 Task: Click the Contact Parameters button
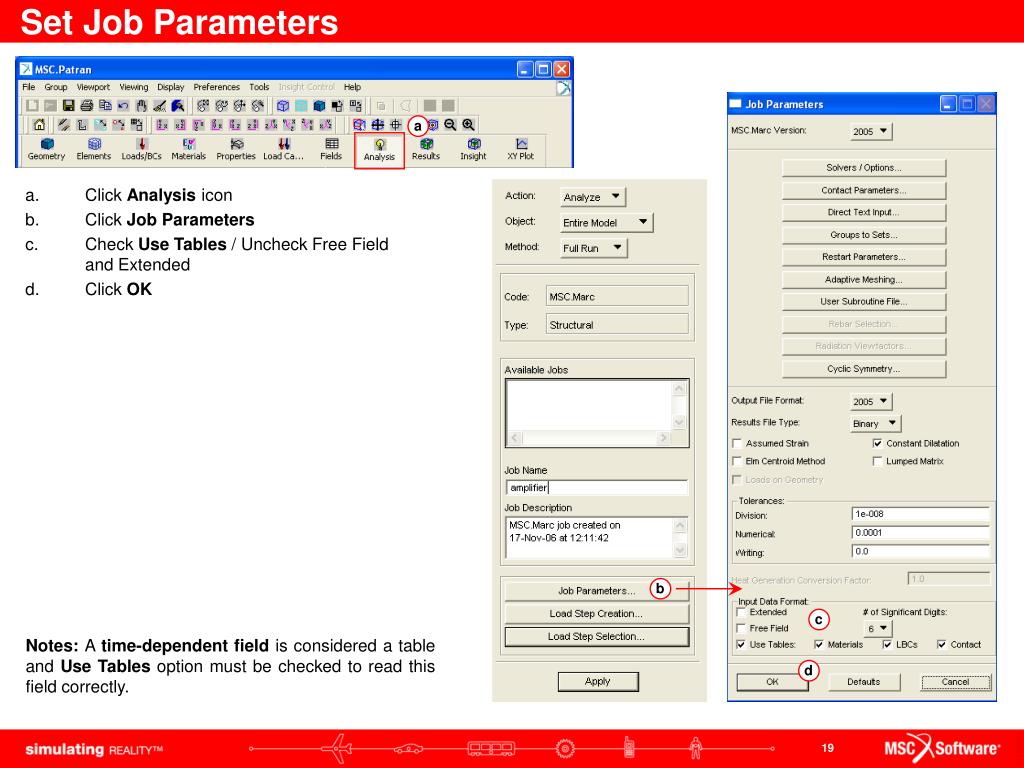click(x=863, y=190)
